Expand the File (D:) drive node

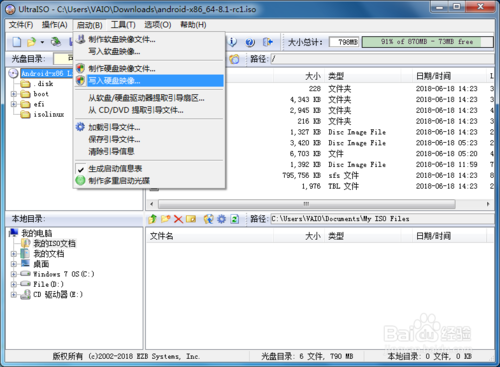click(14, 284)
